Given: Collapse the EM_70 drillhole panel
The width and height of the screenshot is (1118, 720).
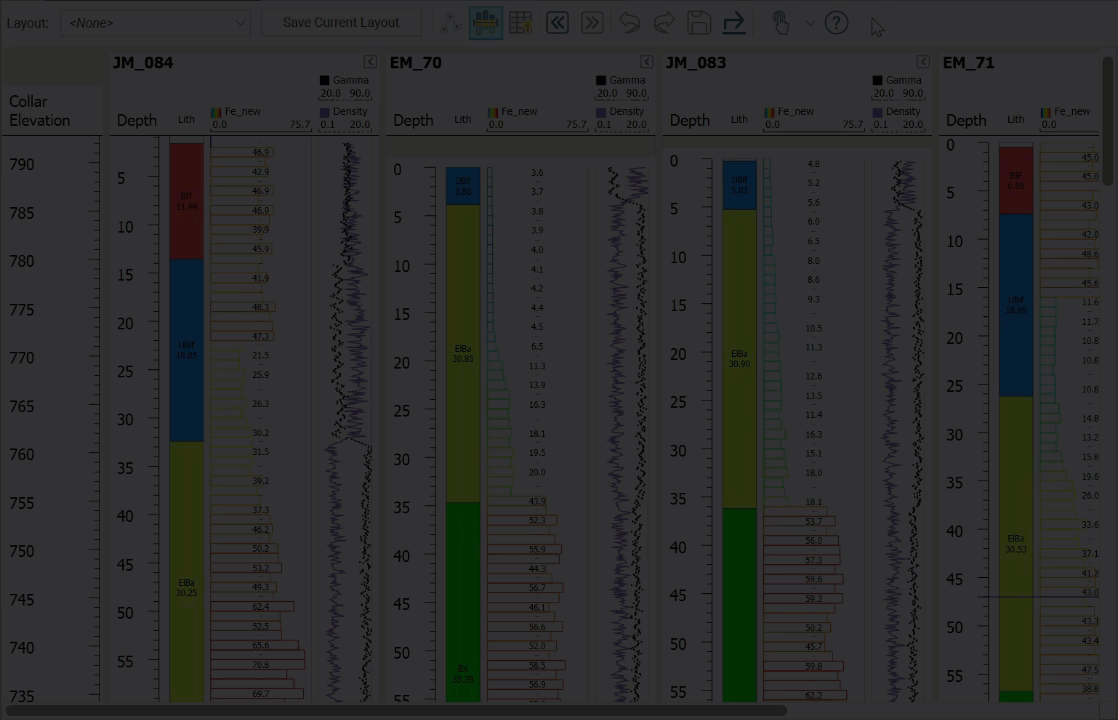Looking at the screenshot, I should (x=647, y=62).
